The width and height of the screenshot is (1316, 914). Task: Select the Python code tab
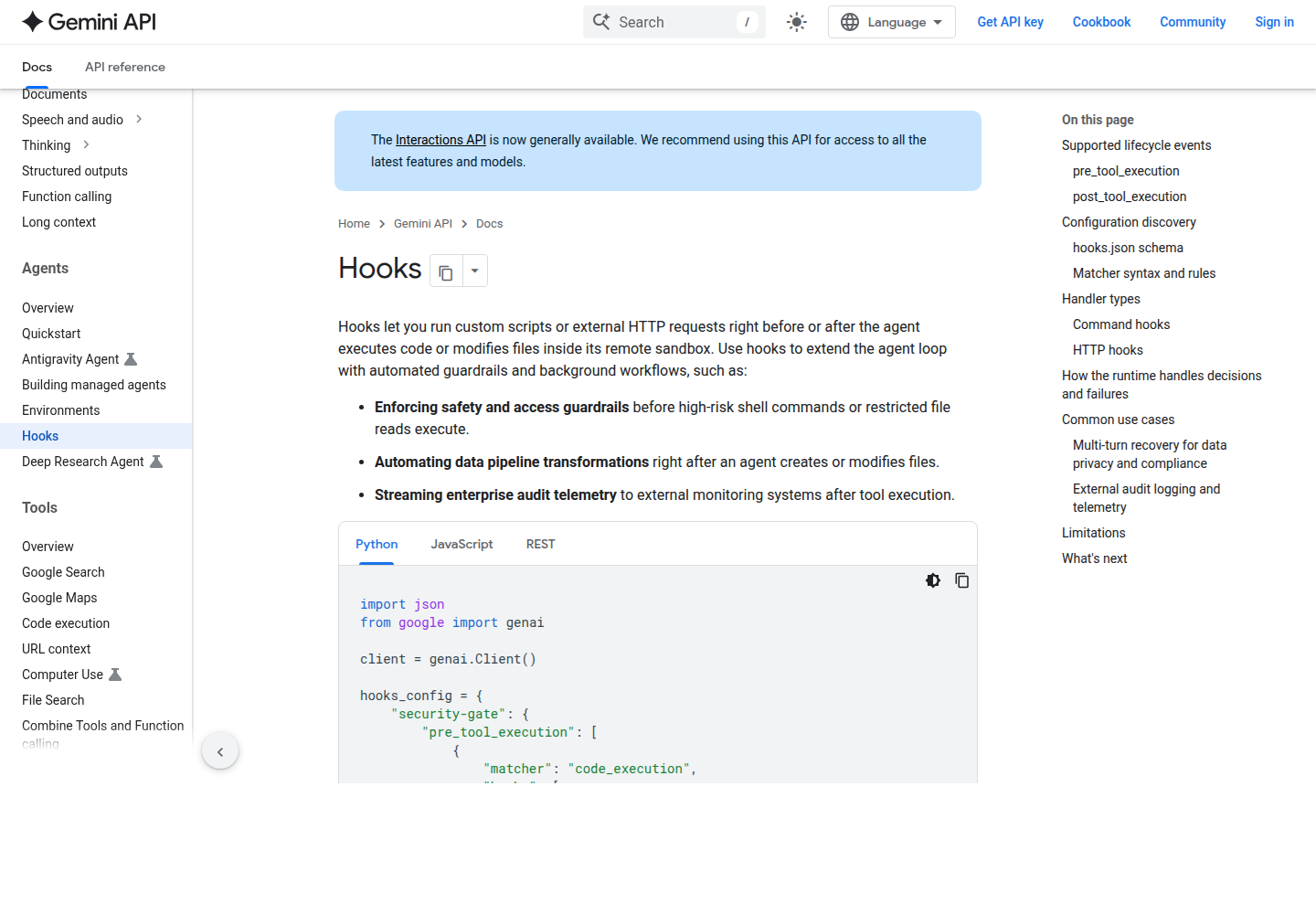[377, 544]
